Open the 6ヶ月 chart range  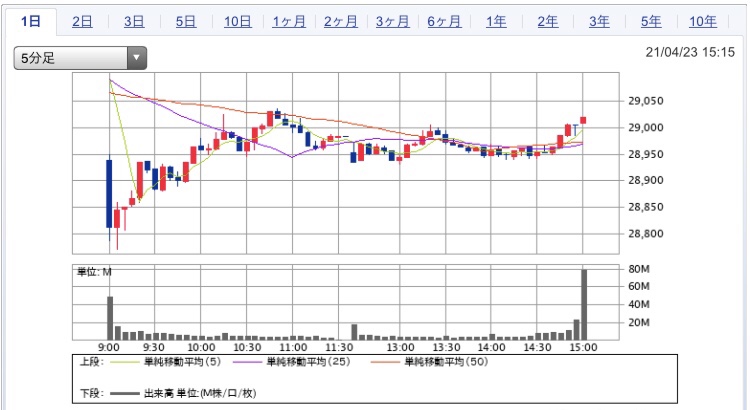tap(444, 22)
